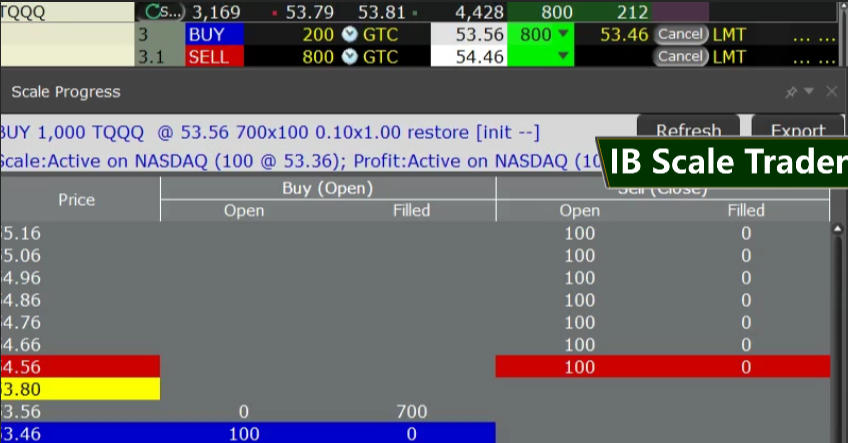Select the yellow 3.80 price row
The width and height of the screenshot is (848, 443).
(x=80, y=389)
